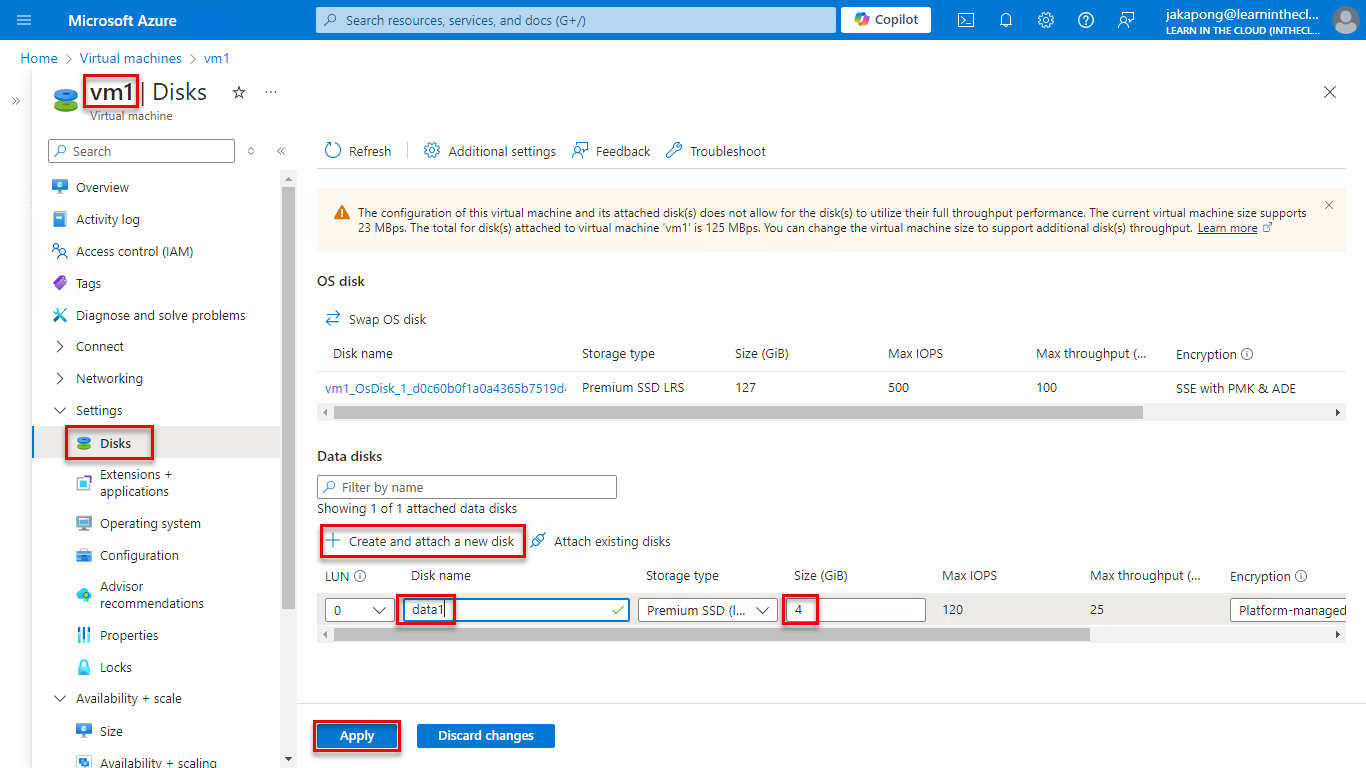Open Cloud Shell from the top bar
The width and height of the screenshot is (1366, 768).
pos(966,20)
